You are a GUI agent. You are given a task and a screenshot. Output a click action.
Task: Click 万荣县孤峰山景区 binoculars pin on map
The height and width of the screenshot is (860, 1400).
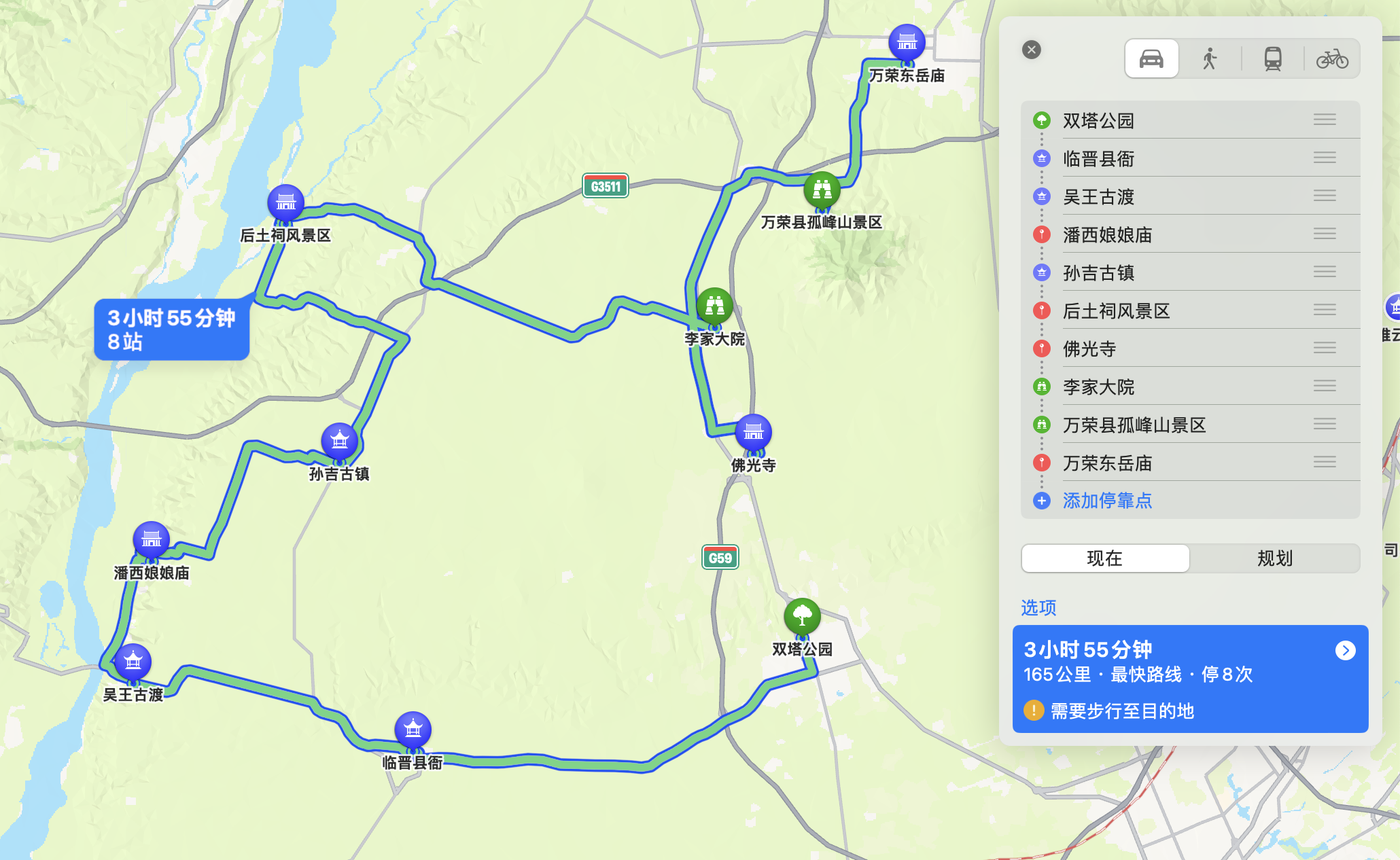pos(822,190)
